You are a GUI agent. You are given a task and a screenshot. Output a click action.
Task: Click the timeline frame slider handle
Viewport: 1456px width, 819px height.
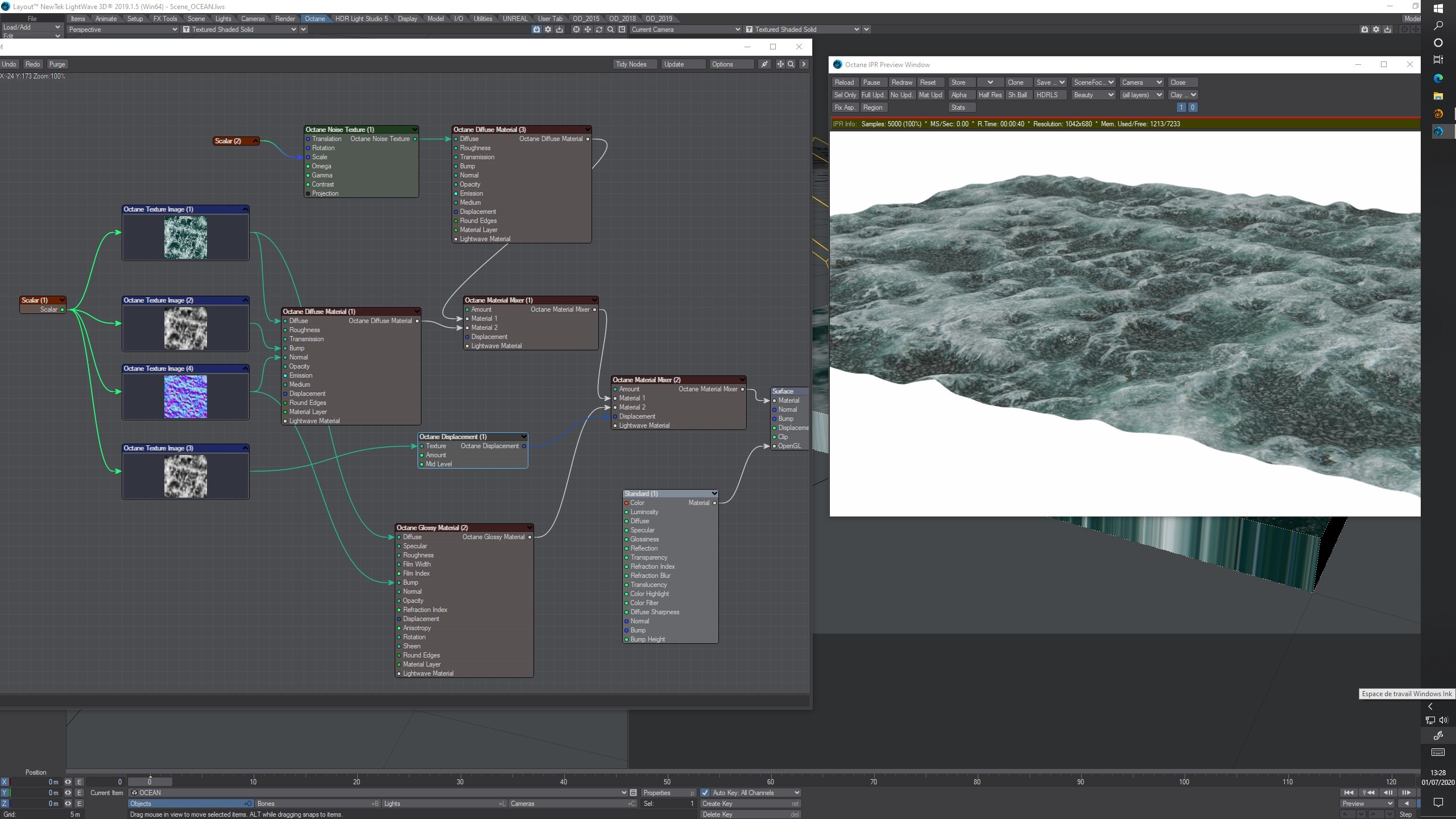(150, 781)
